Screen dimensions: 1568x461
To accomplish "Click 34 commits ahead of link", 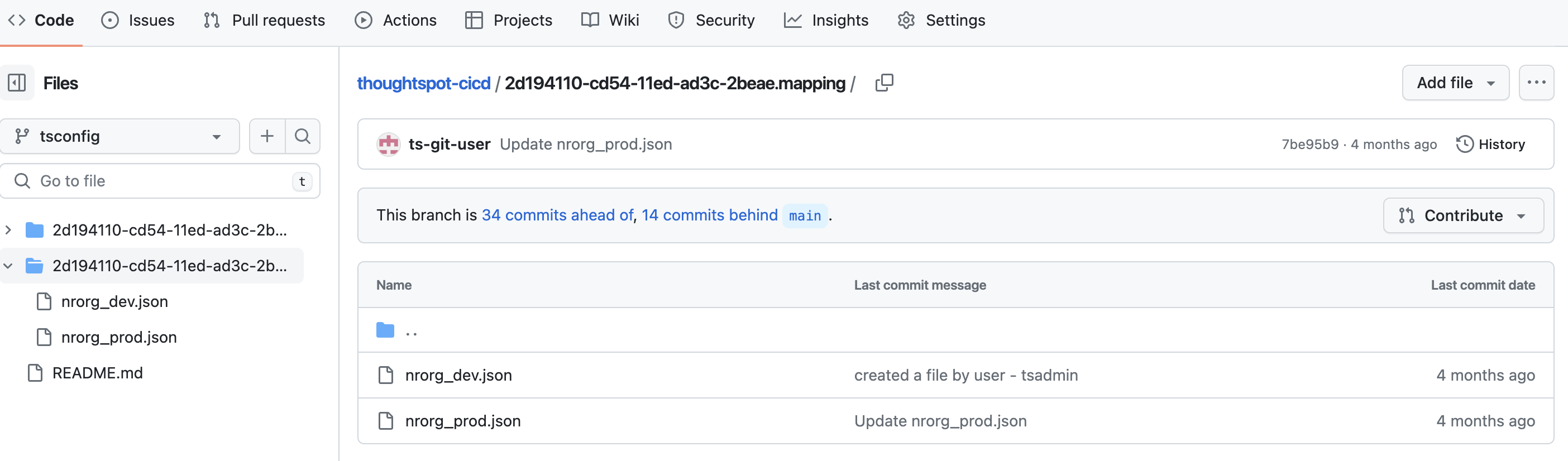I will pyautogui.click(x=557, y=215).
